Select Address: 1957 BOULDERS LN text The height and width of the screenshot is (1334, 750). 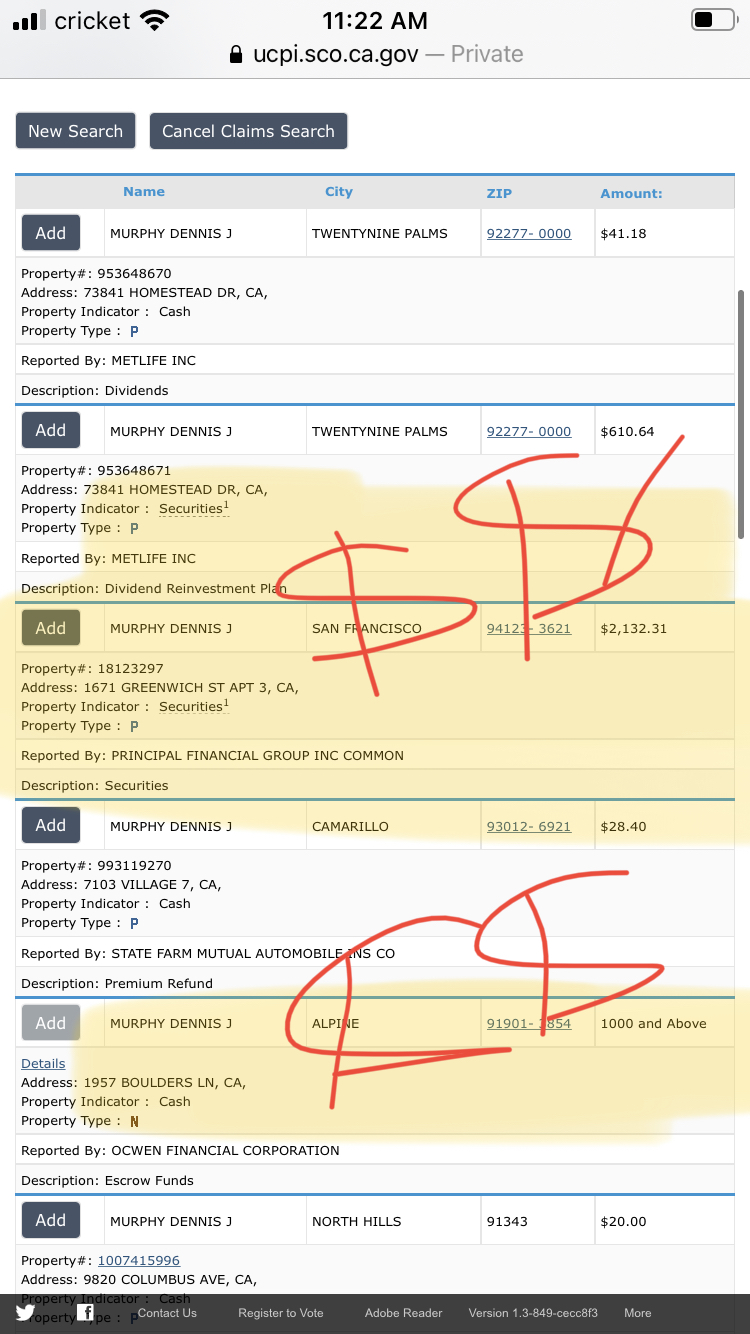coord(133,1083)
